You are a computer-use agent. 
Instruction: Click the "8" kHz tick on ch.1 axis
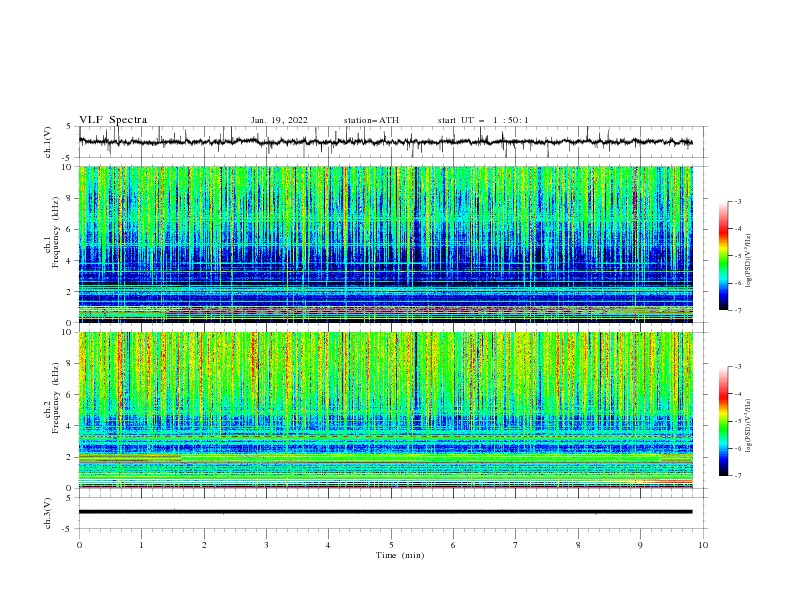pos(69,198)
